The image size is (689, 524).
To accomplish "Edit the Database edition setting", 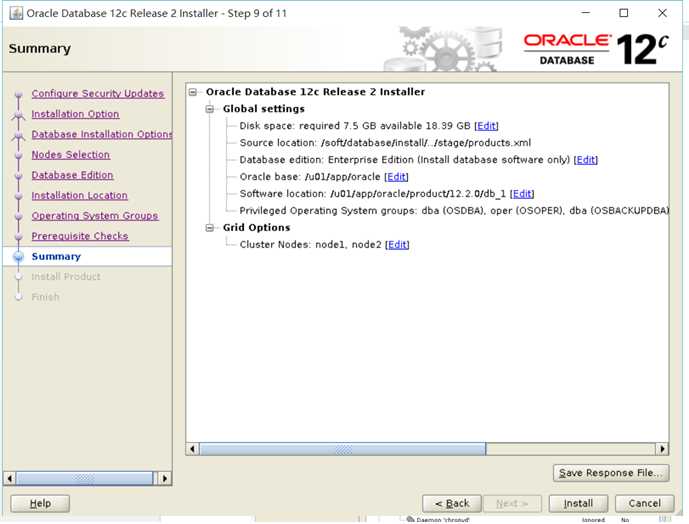I will tap(586, 160).
